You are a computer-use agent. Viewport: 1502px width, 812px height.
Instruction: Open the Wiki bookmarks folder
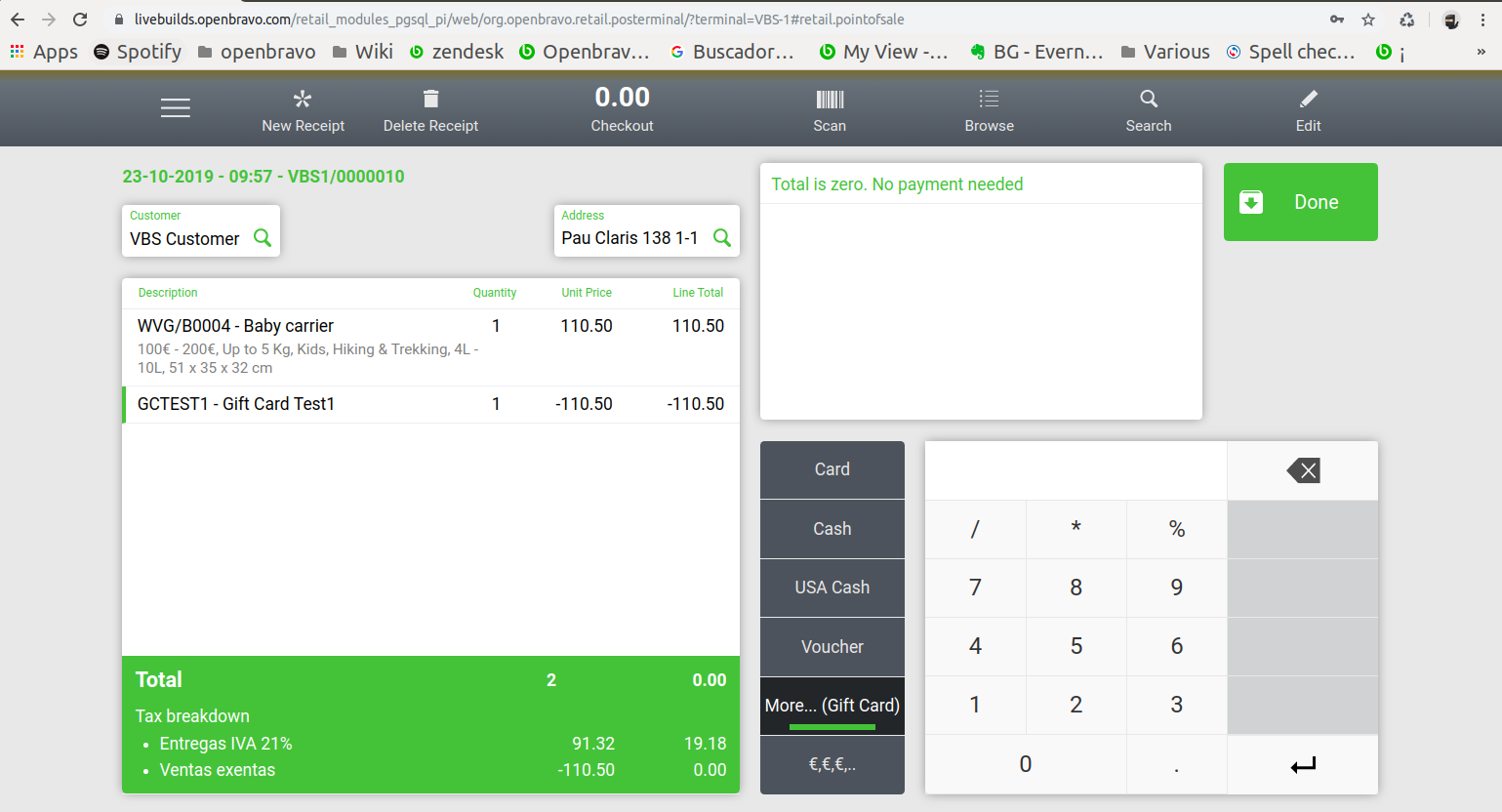(363, 52)
